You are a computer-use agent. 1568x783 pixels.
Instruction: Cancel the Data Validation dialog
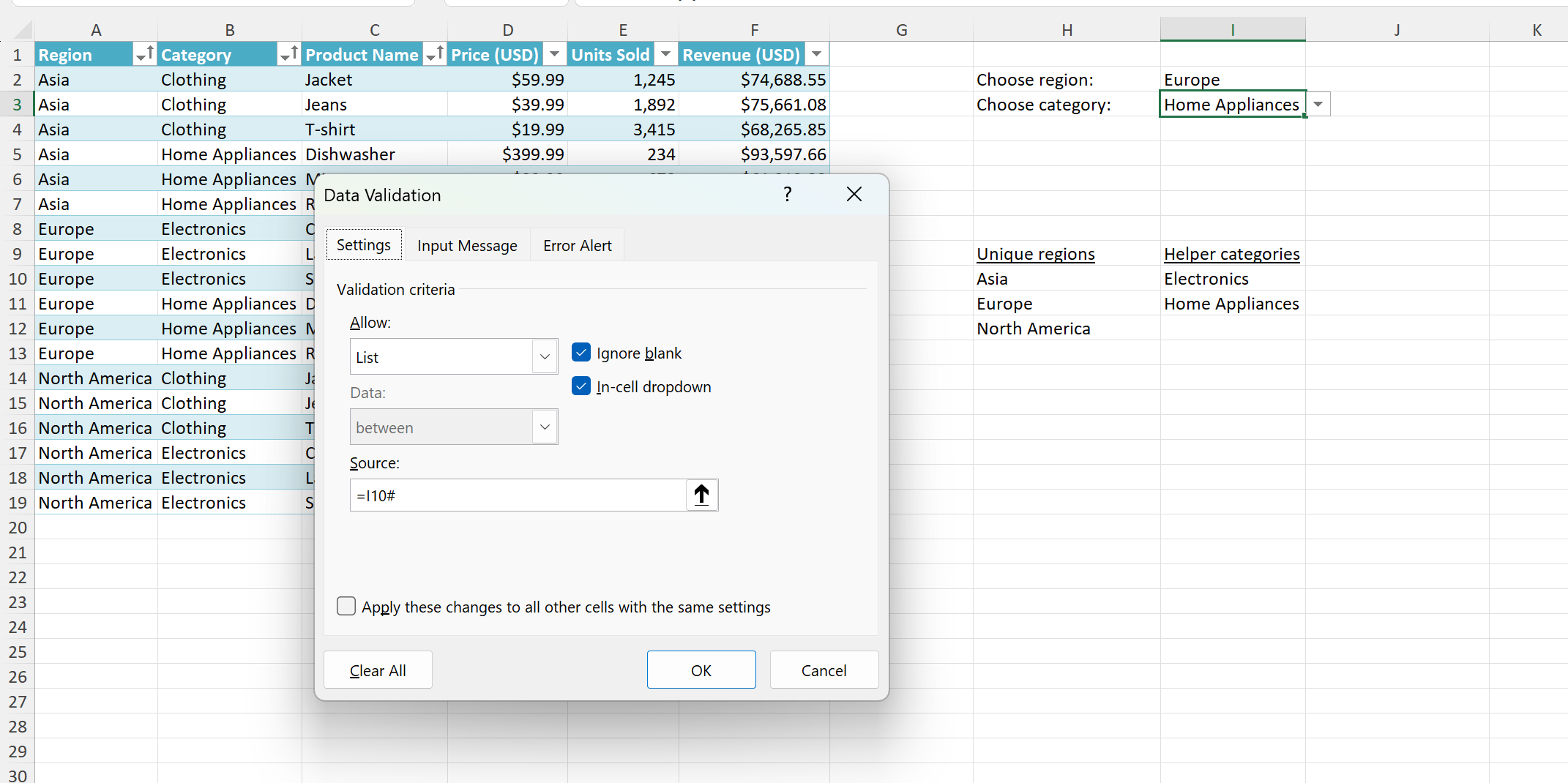click(824, 670)
